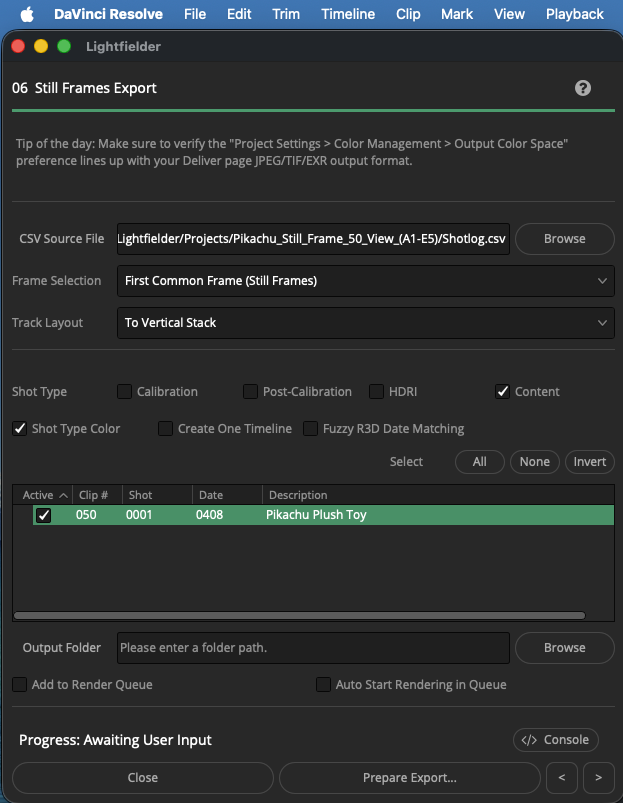Uncheck the Content shot type checkbox
Viewport: 623px width, 803px height.
502,392
